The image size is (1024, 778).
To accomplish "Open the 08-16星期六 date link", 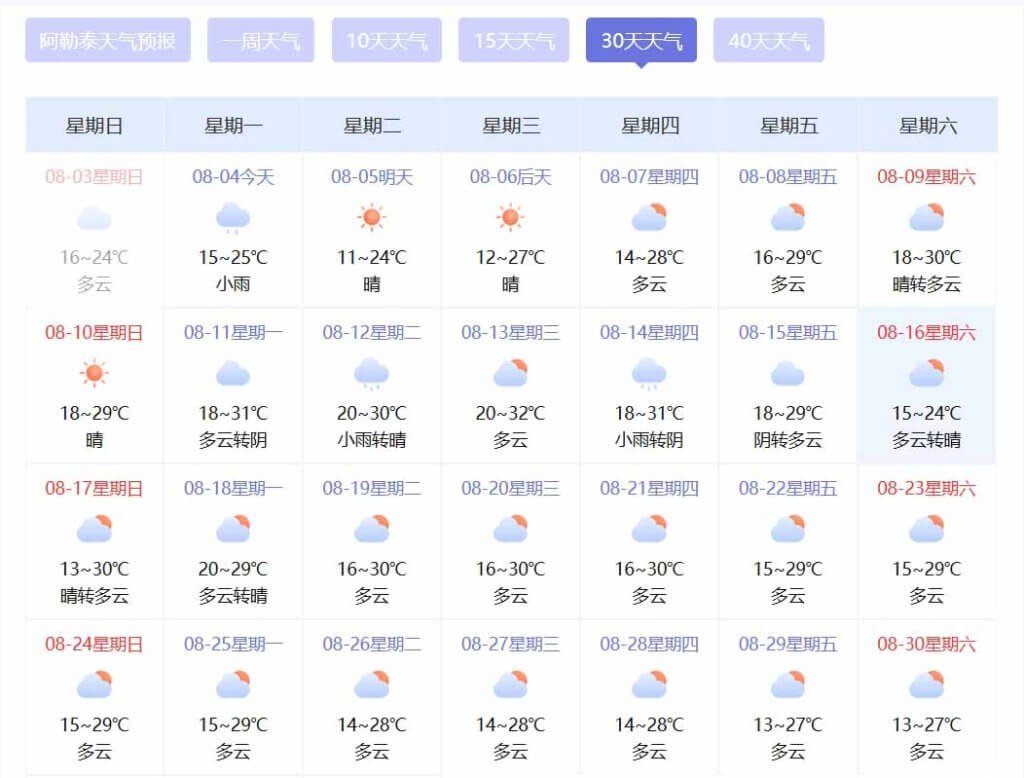I will click(927, 332).
